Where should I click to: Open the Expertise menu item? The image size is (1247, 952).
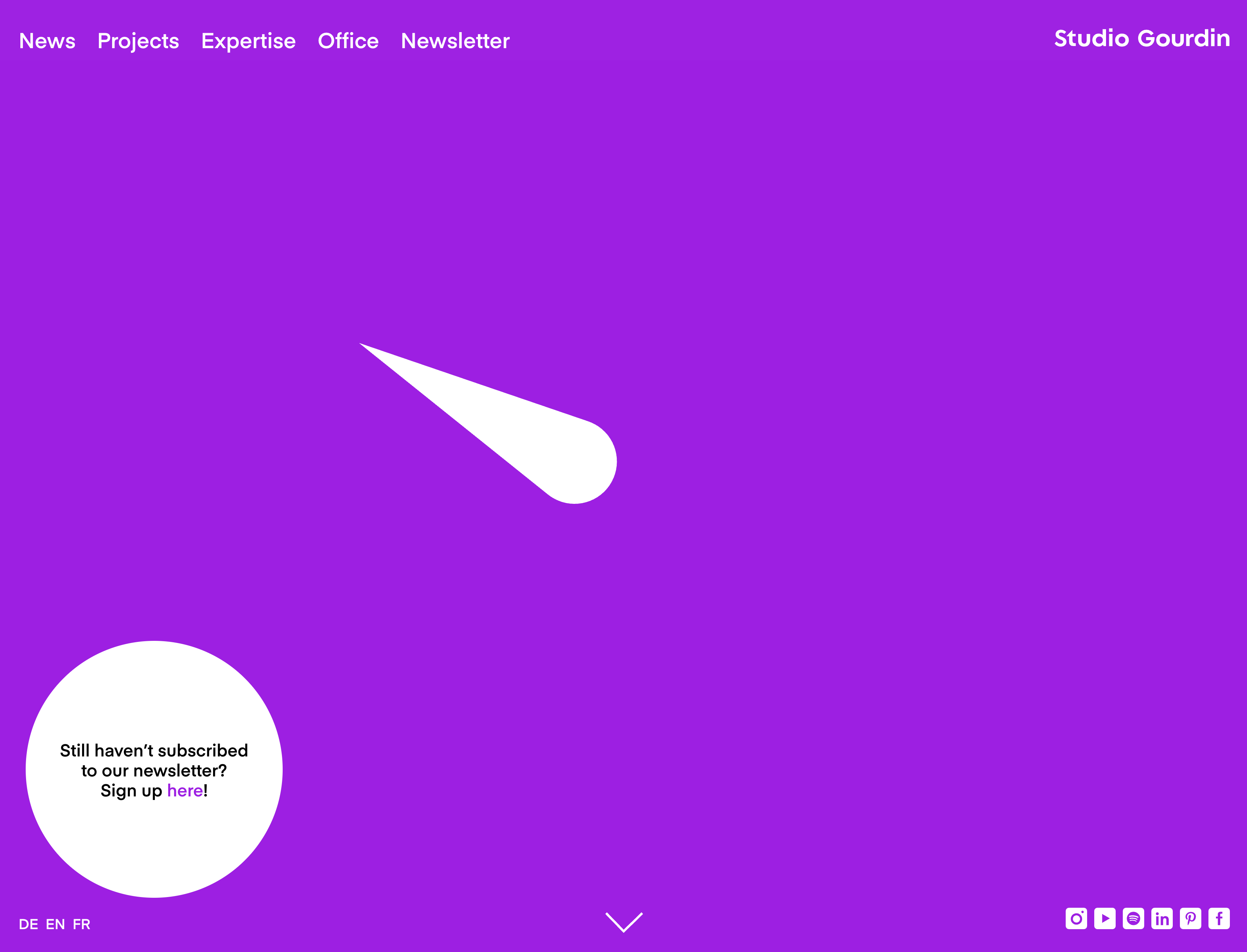[x=248, y=41]
